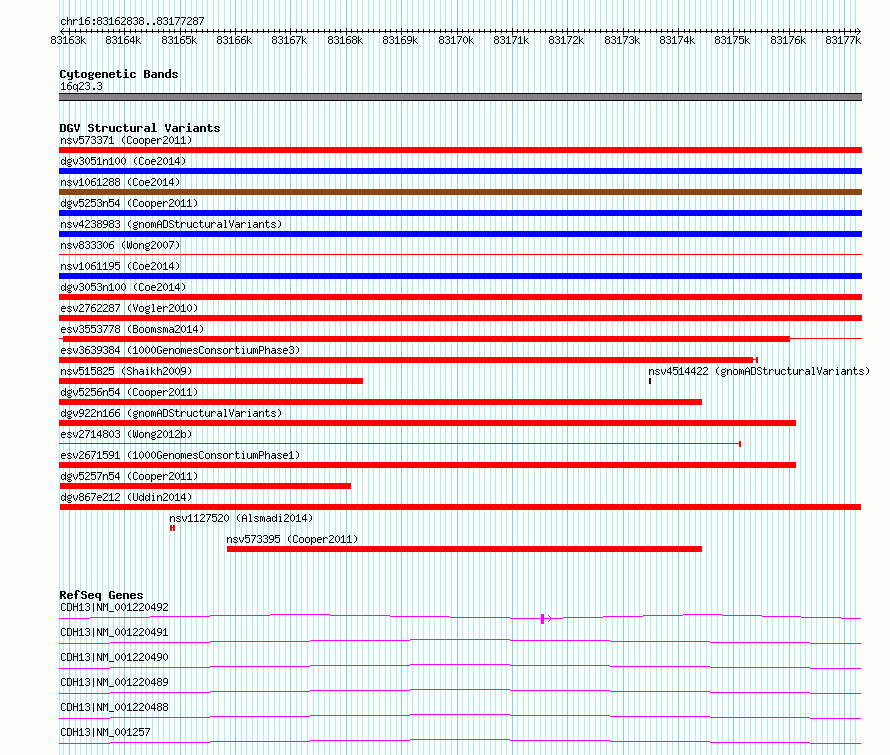Click the magenta exon on CDH13 NM_001220492
Viewport: 890px width, 755px height.
click(543, 619)
